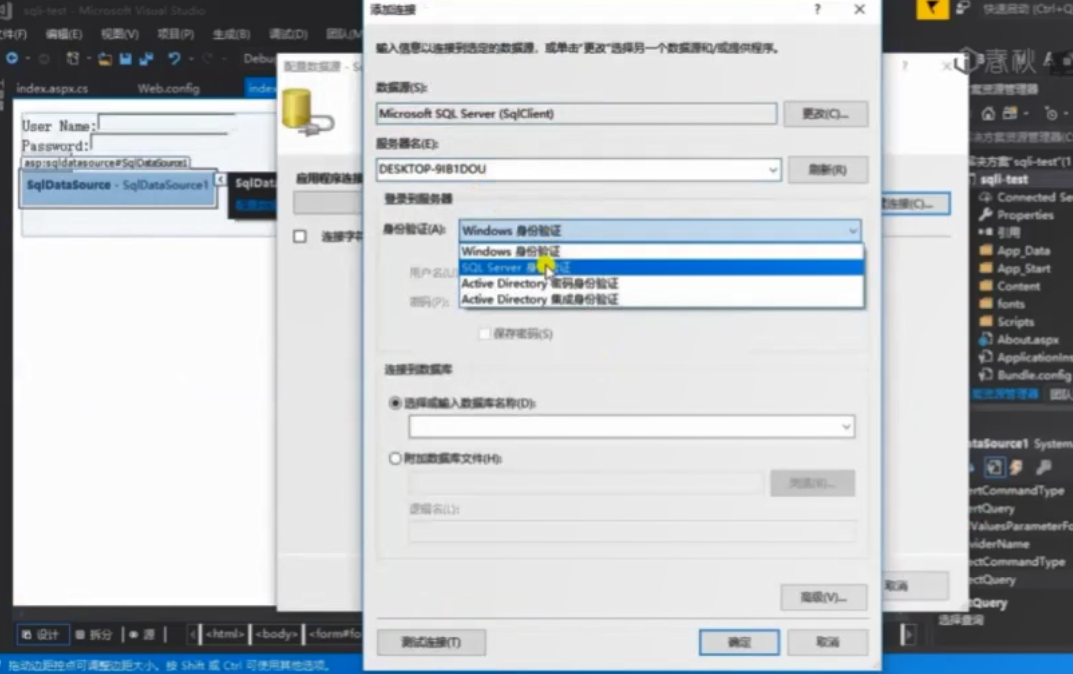Switch to Design view tab at bottom
This screenshot has width=1073, height=674.
(x=41, y=635)
